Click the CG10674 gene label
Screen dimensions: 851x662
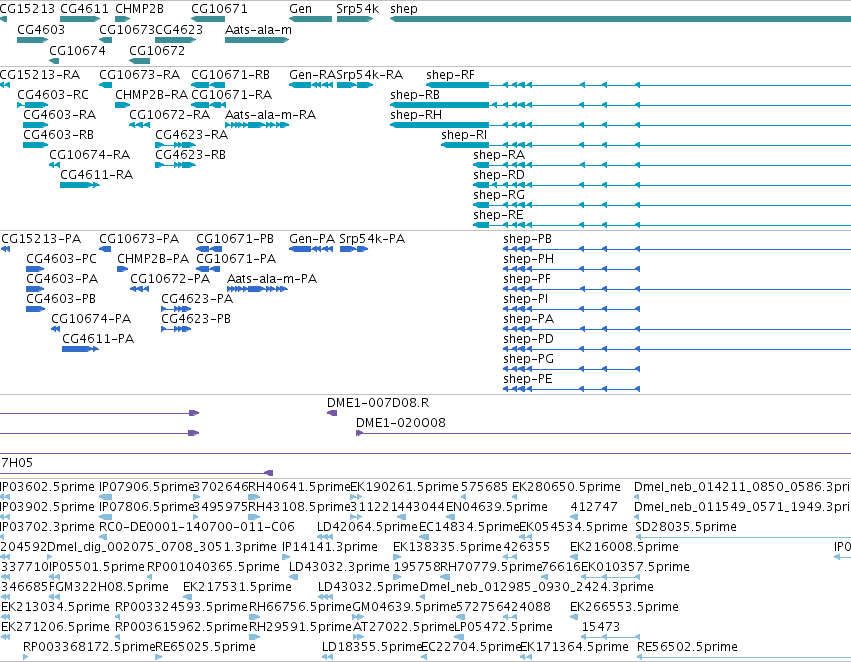[78, 50]
